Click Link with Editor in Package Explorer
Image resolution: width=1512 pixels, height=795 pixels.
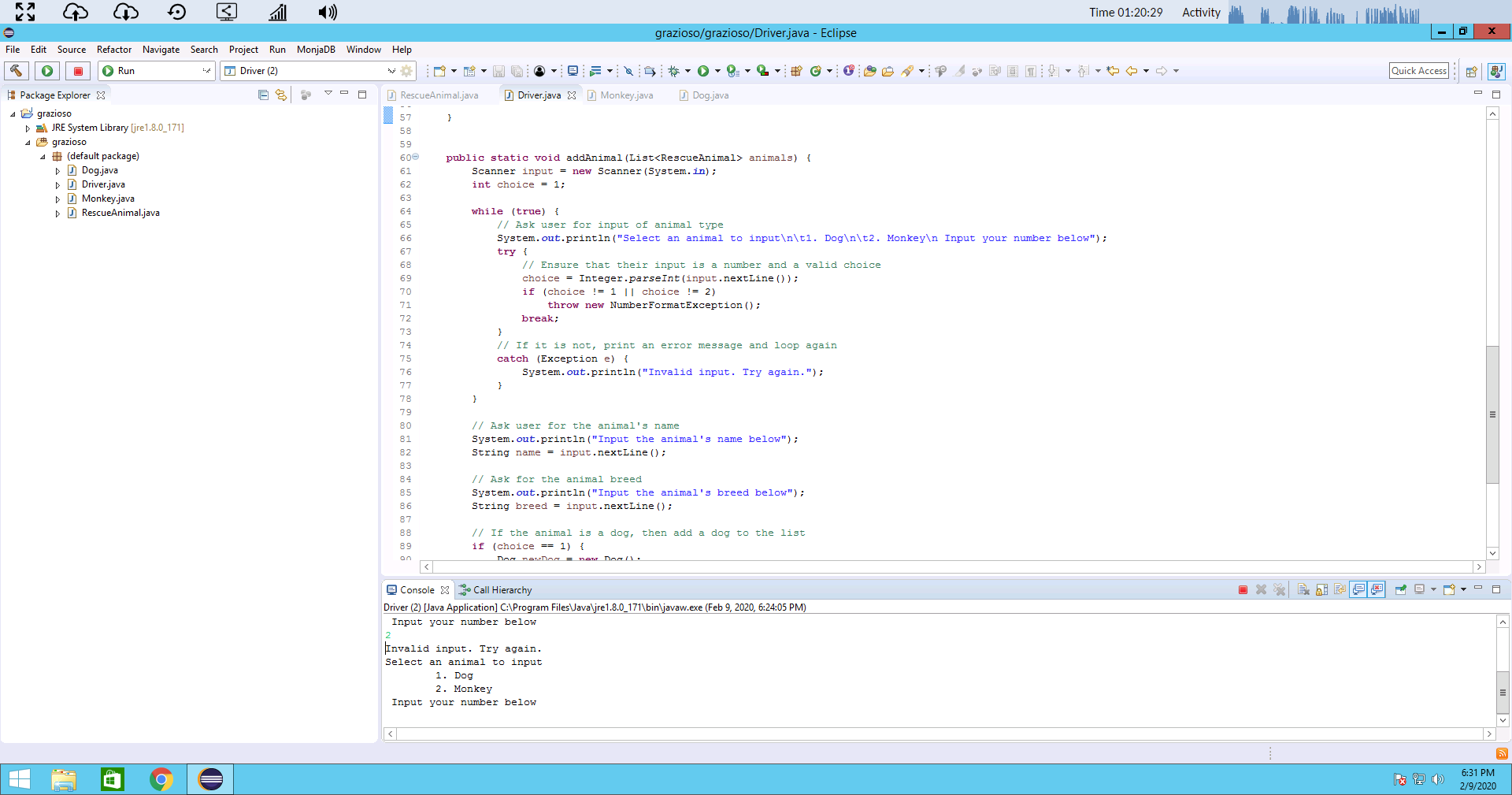click(x=281, y=95)
